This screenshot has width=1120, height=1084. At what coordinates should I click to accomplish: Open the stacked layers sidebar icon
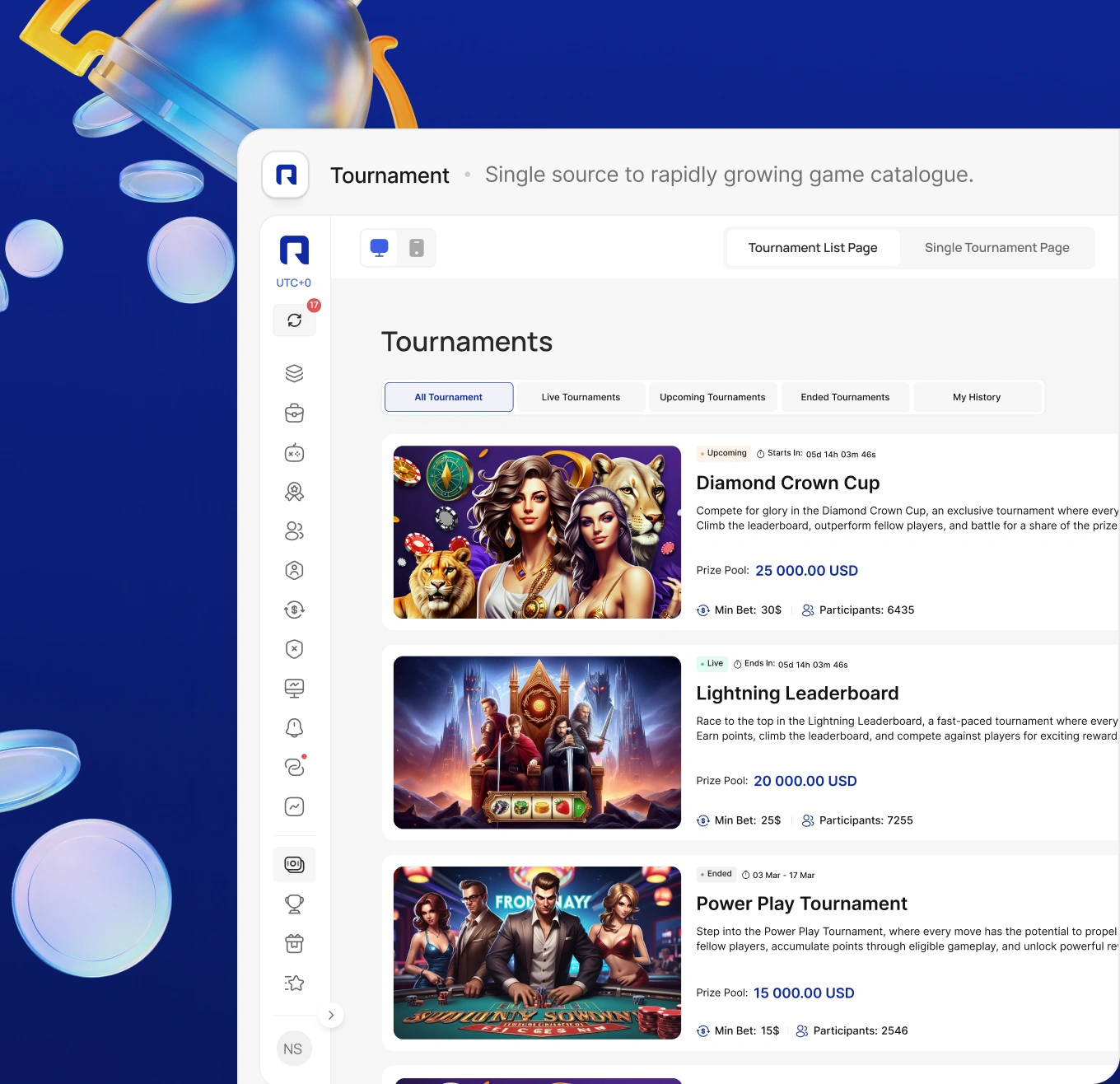(294, 373)
